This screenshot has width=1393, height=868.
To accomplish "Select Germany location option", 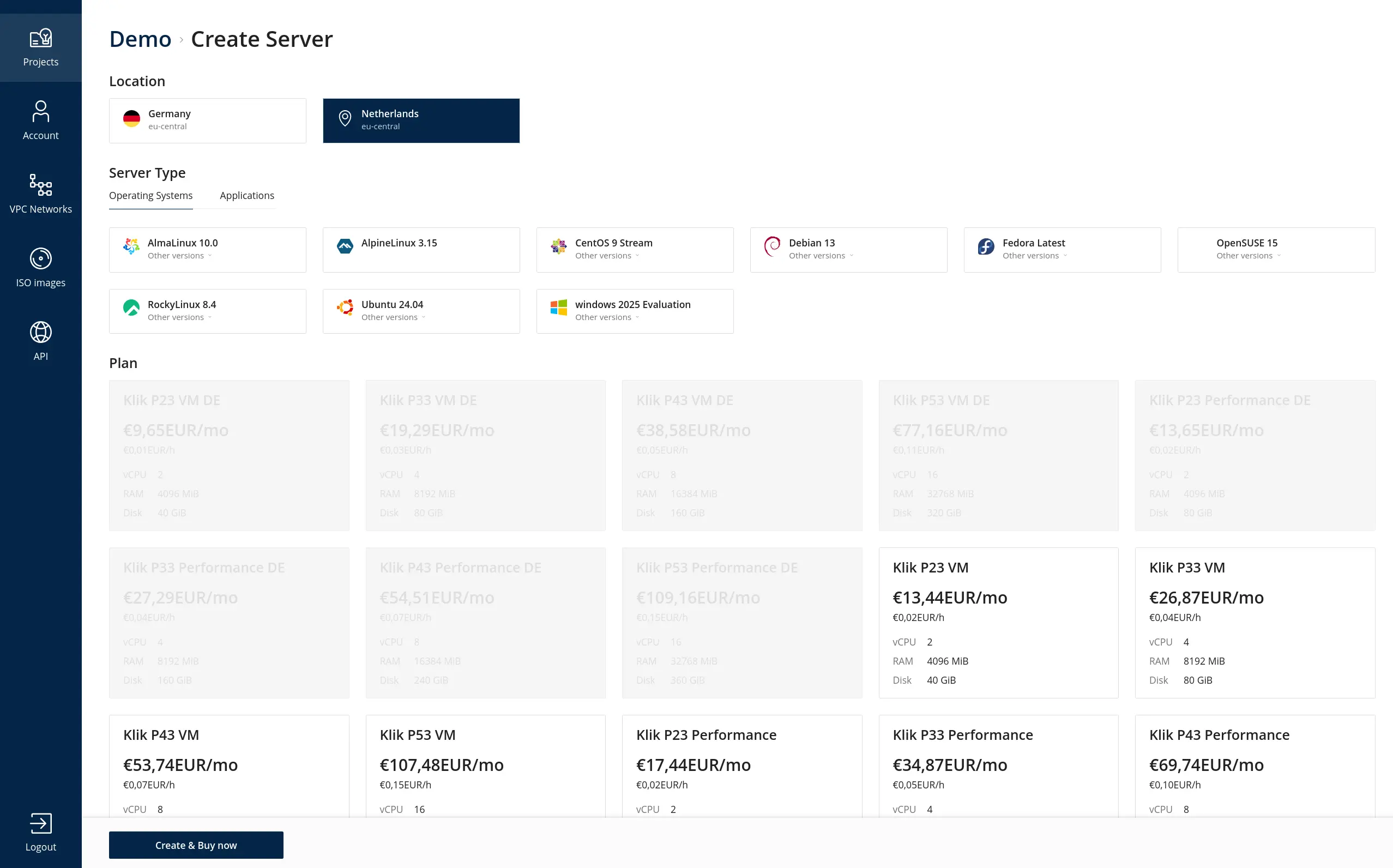I will pos(207,120).
